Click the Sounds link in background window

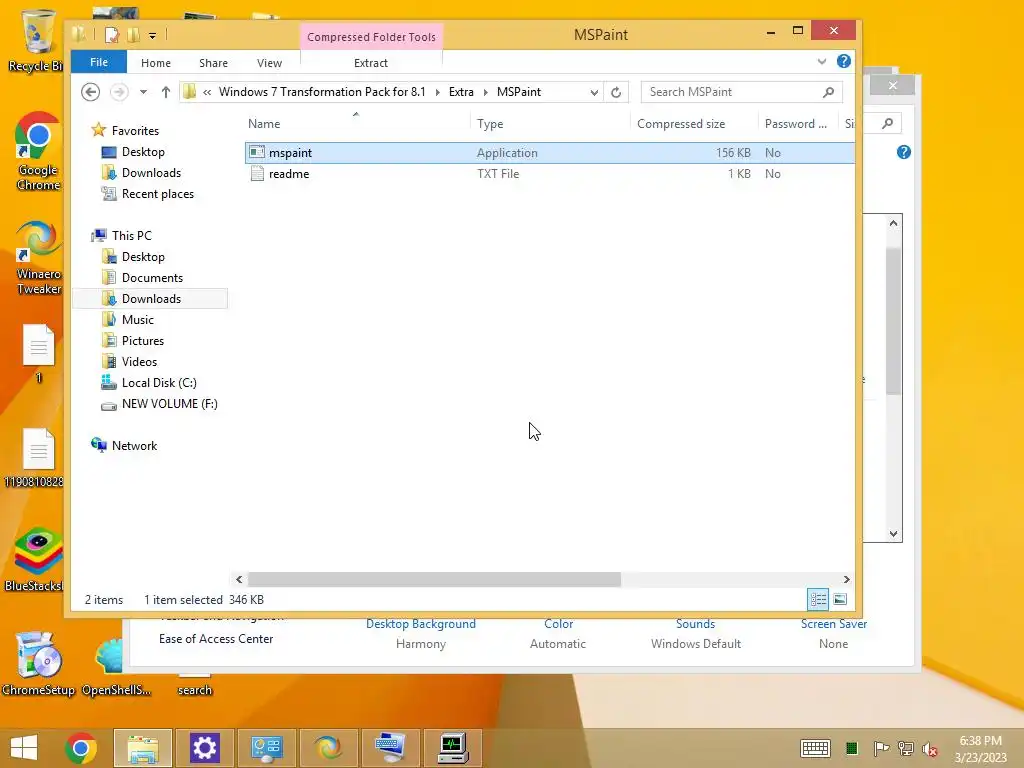[696, 624]
